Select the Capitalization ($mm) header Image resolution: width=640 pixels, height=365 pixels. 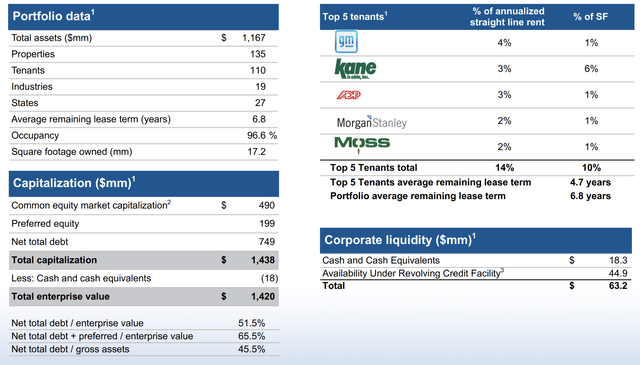(144, 183)
